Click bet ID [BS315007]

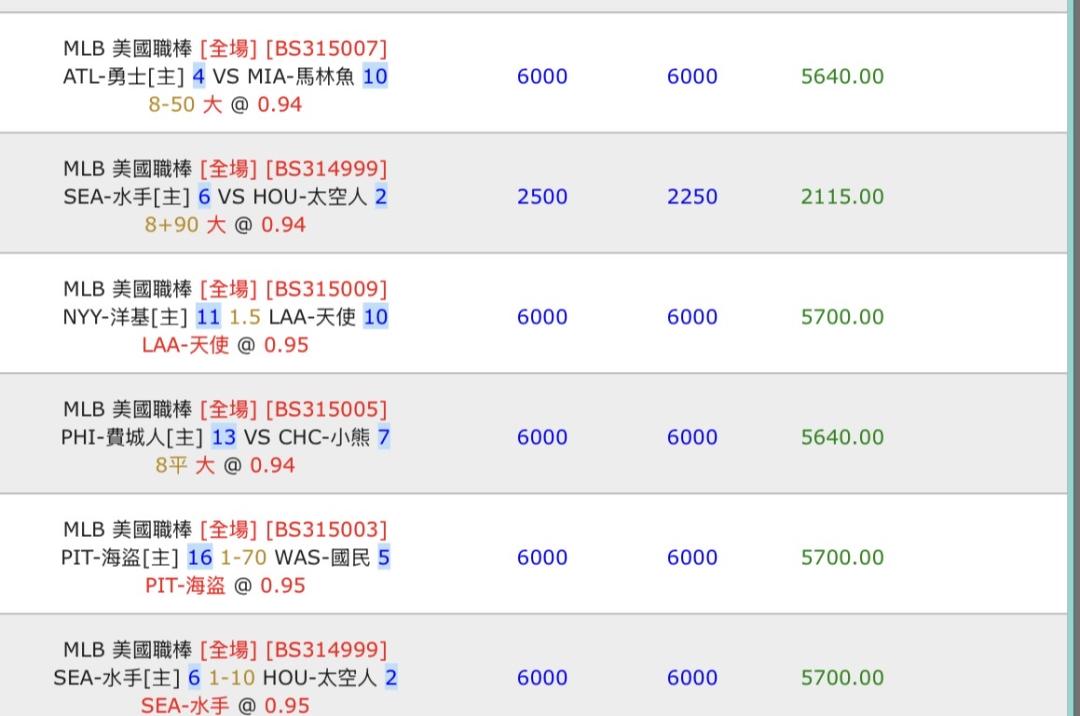pos(326,48)
